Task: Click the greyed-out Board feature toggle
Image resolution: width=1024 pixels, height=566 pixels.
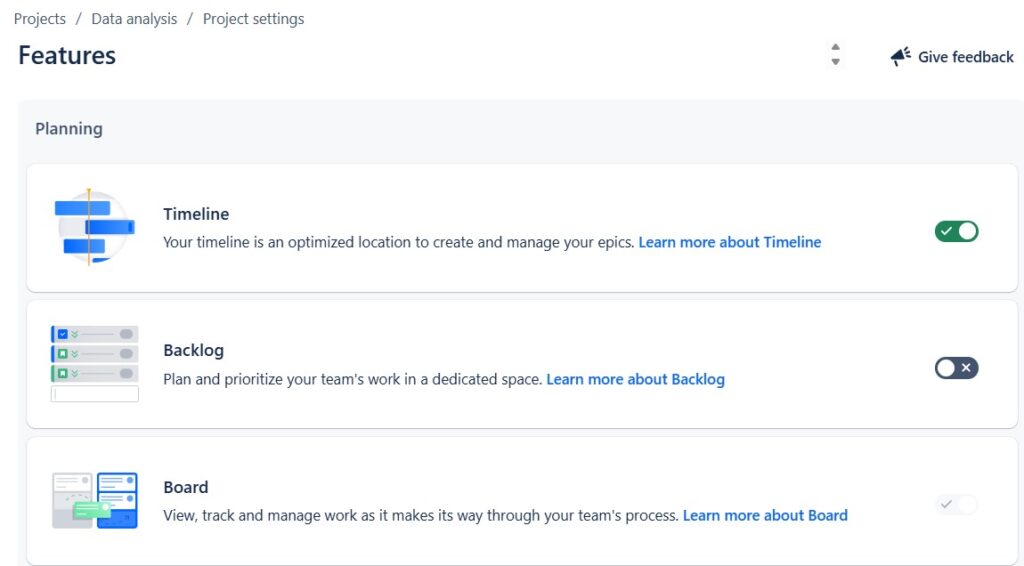Action: [956, 504]
